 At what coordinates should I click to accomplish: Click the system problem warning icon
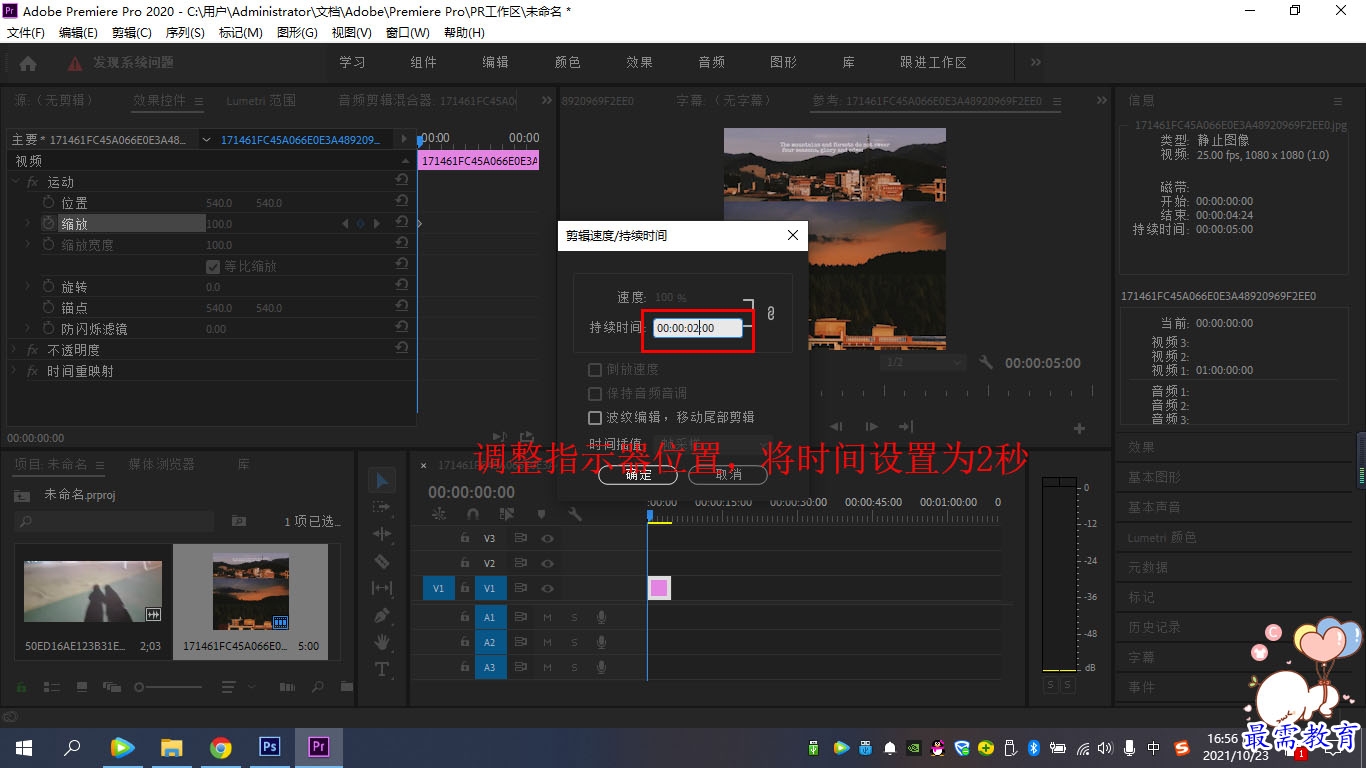[x=75, y=63]
